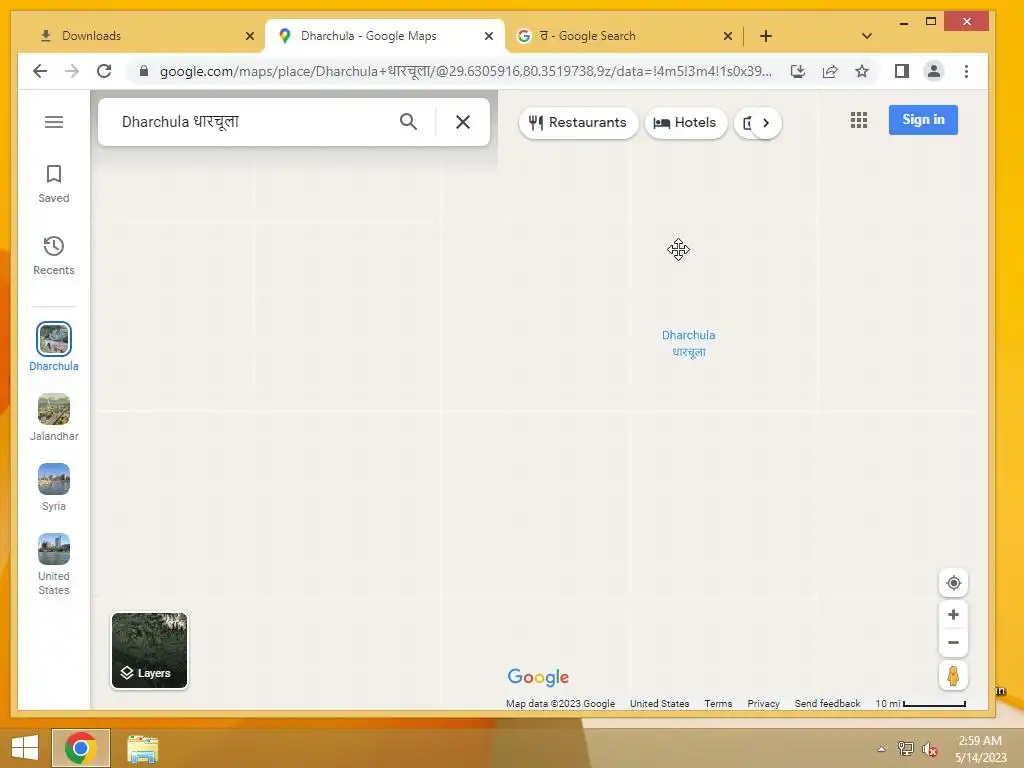Share this page from address bar
The image size is (1024, 768).
coord(829,71)
